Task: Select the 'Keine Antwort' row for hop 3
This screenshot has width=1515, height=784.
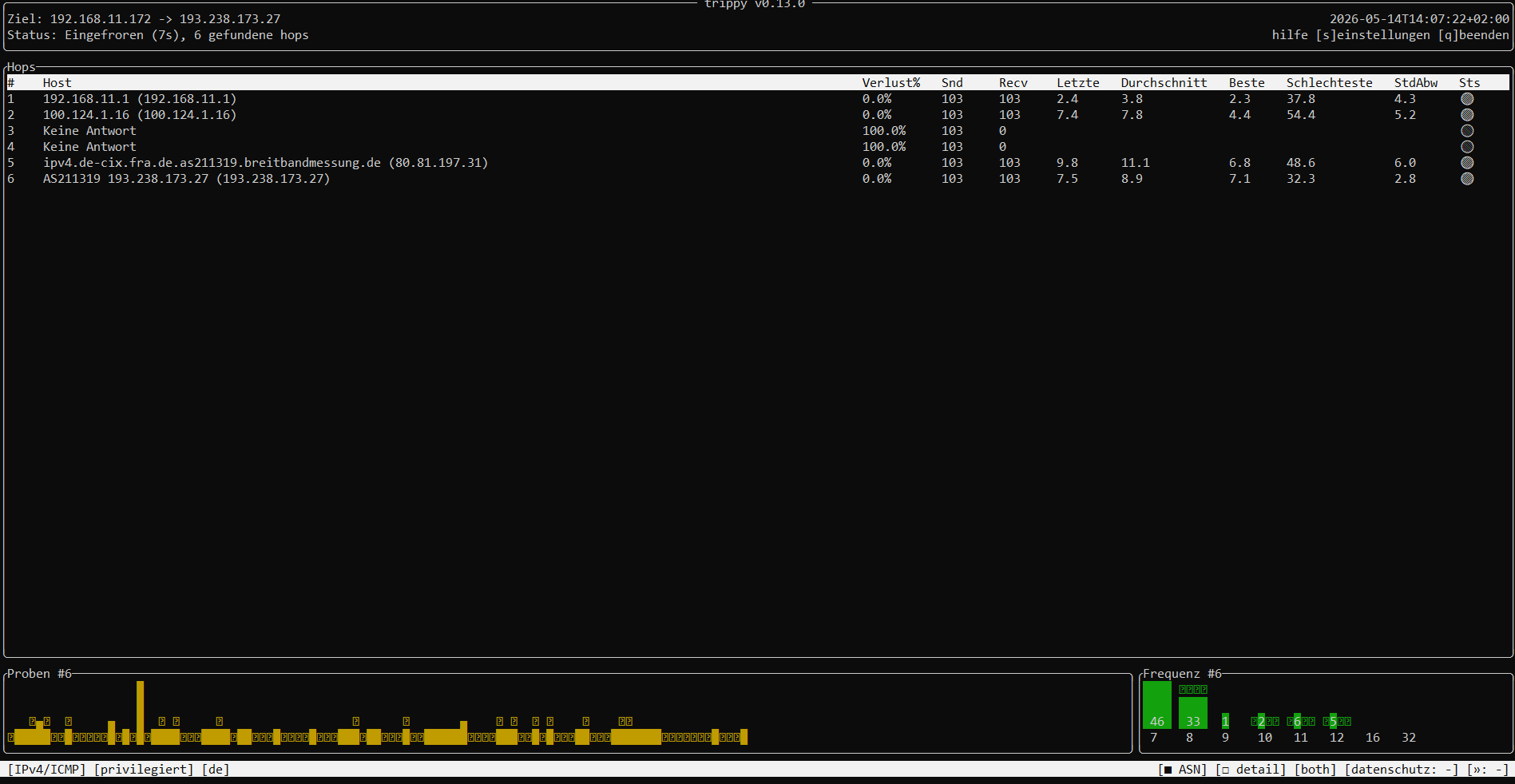Action: [758, 131]
